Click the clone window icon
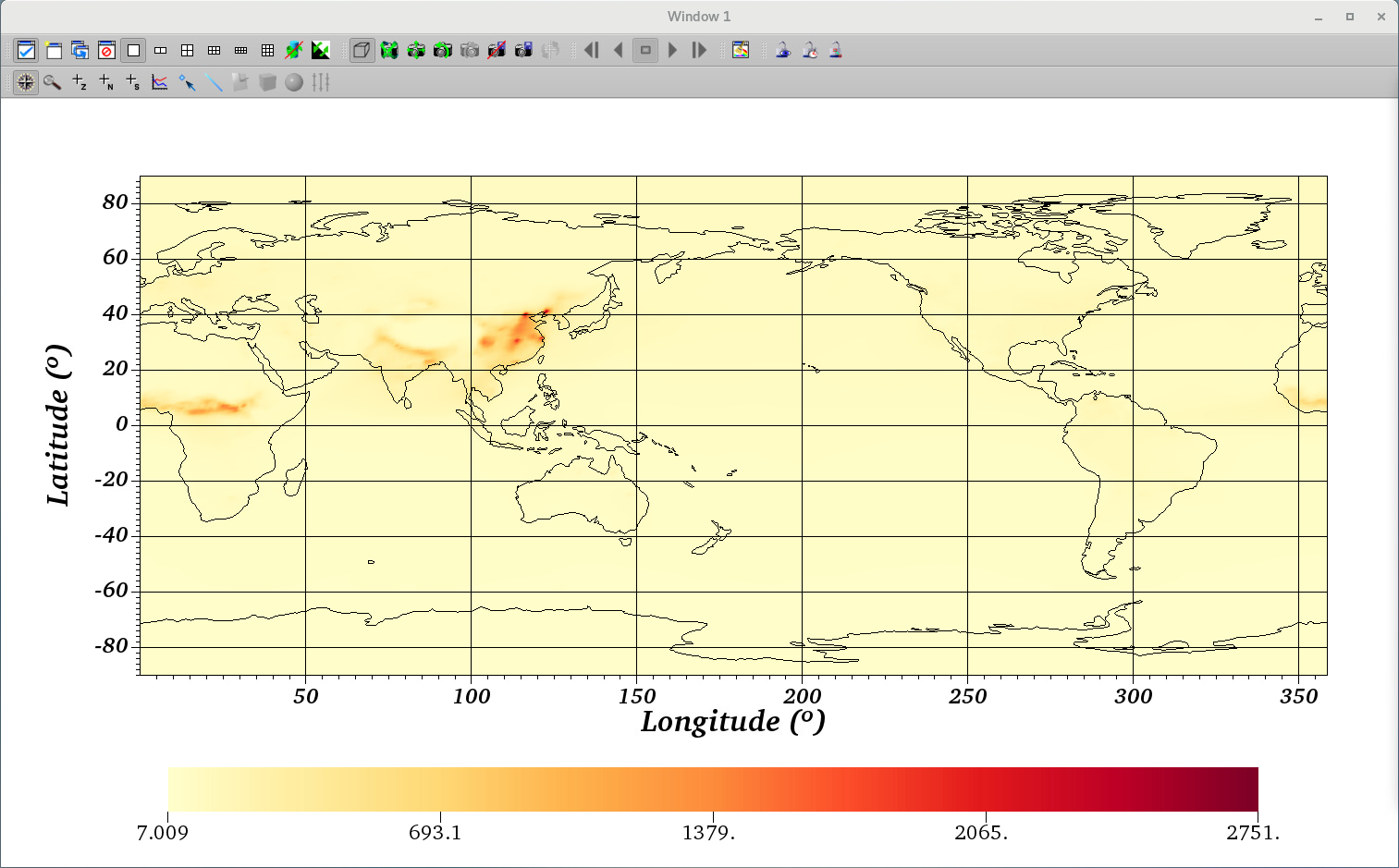 80,50
